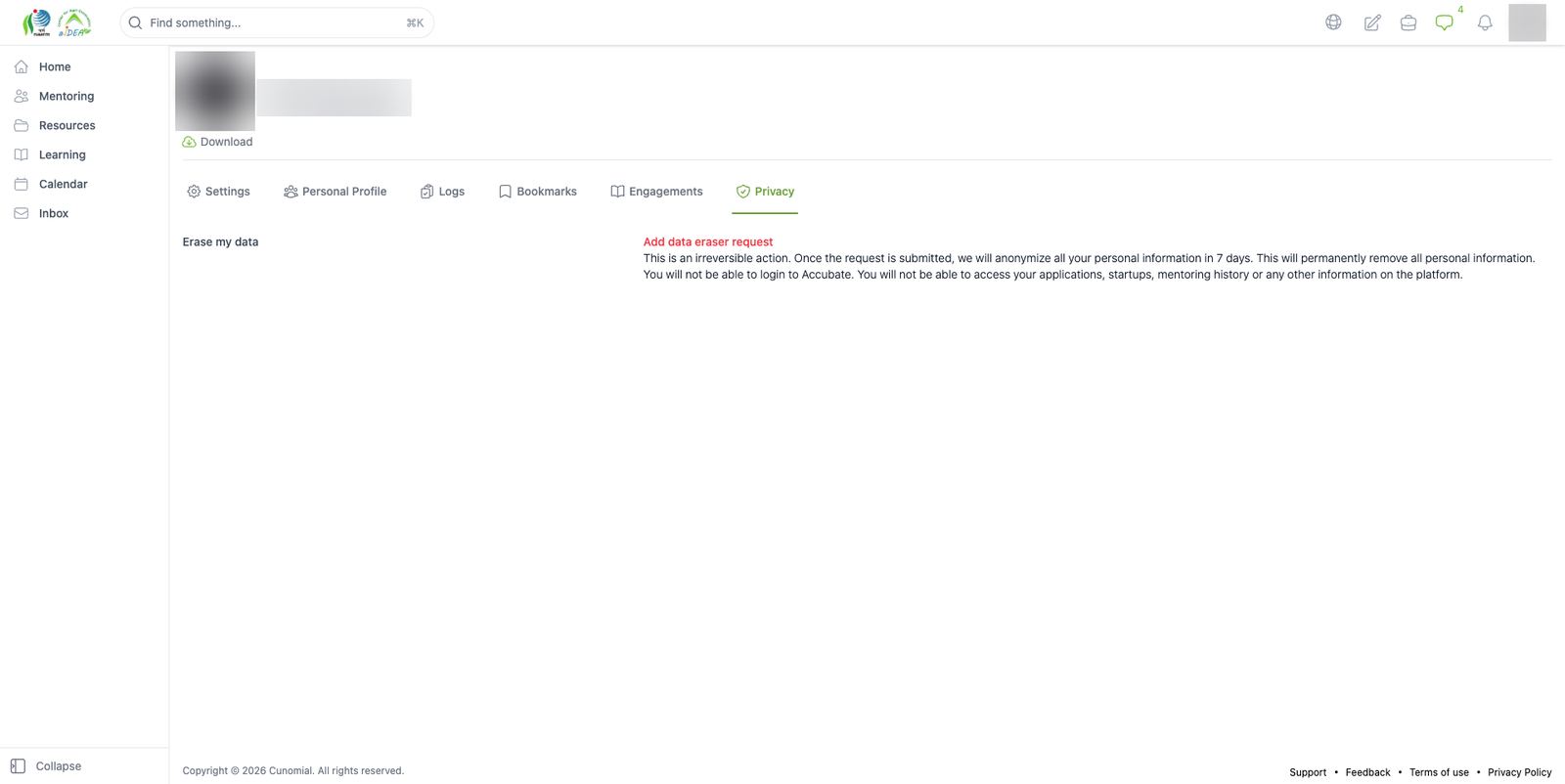This screenshot has width=1565, height=784.
Task: Click the organization logo
Action: click(x=57, y=22)
